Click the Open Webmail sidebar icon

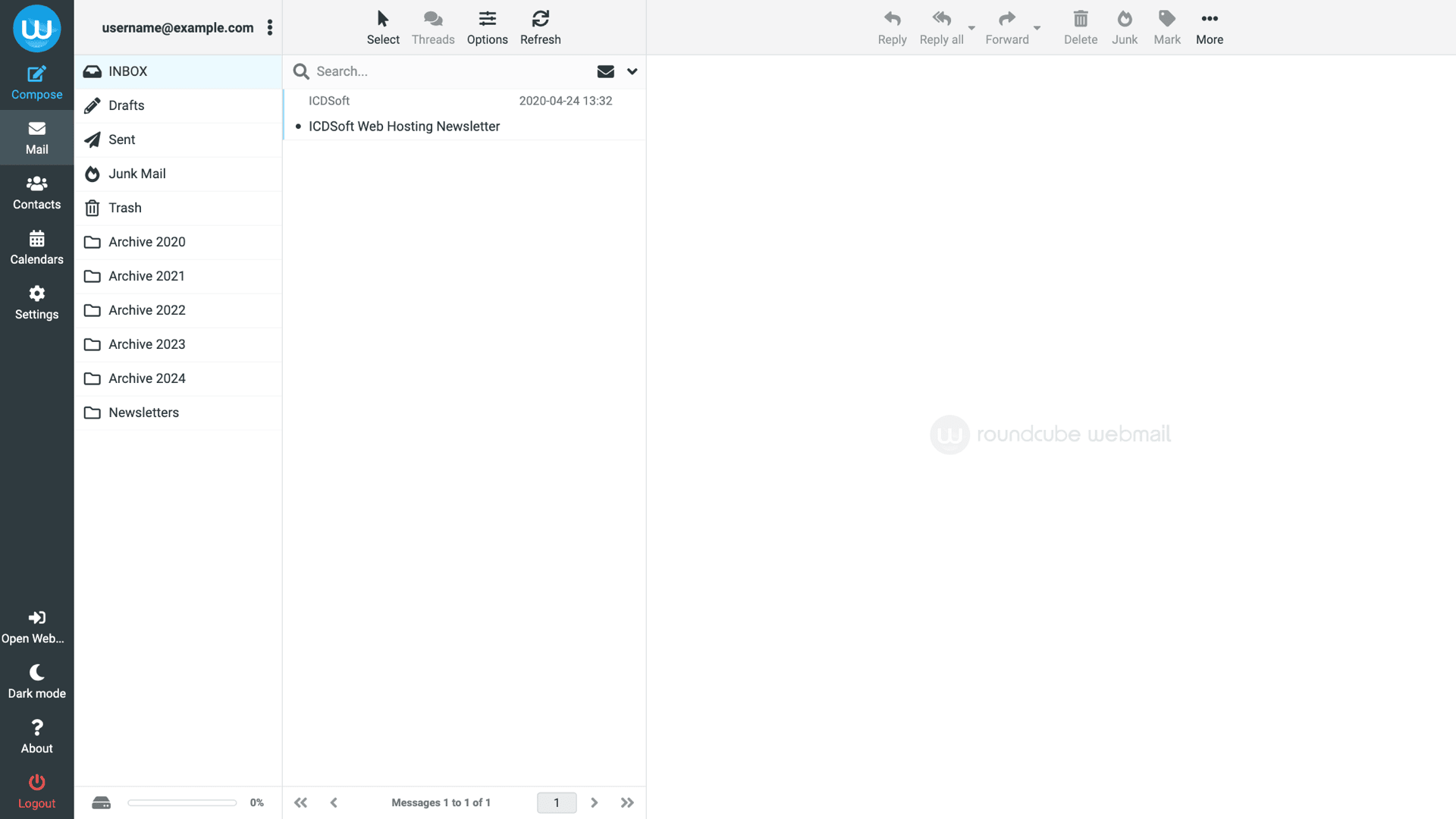(36, 626)
